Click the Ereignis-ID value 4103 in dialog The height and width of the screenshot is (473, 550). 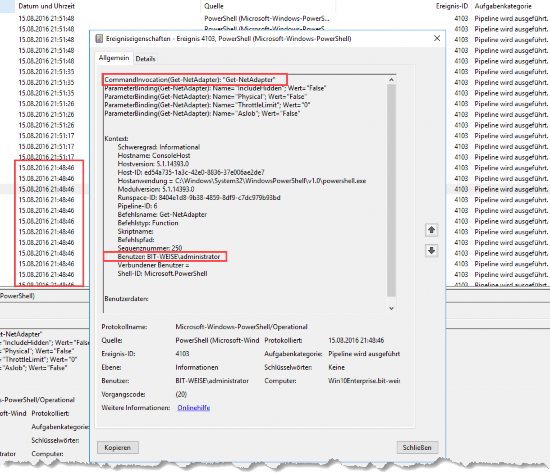(x=182, y=354)
